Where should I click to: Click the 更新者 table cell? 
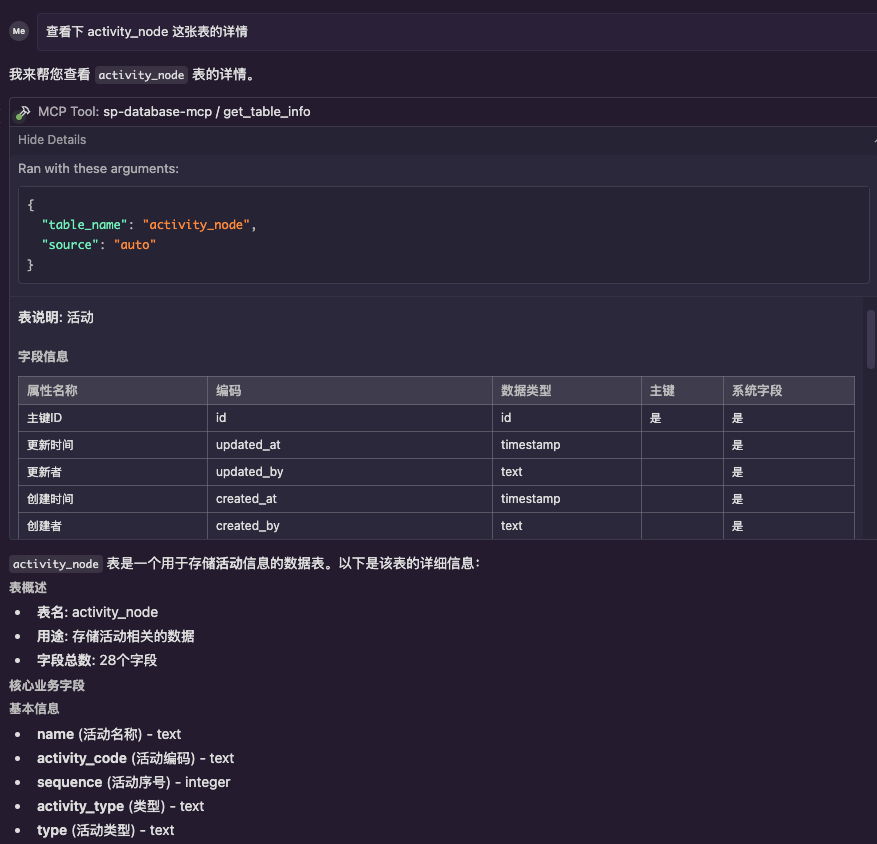pyautogui.click(x=113, y=472)
